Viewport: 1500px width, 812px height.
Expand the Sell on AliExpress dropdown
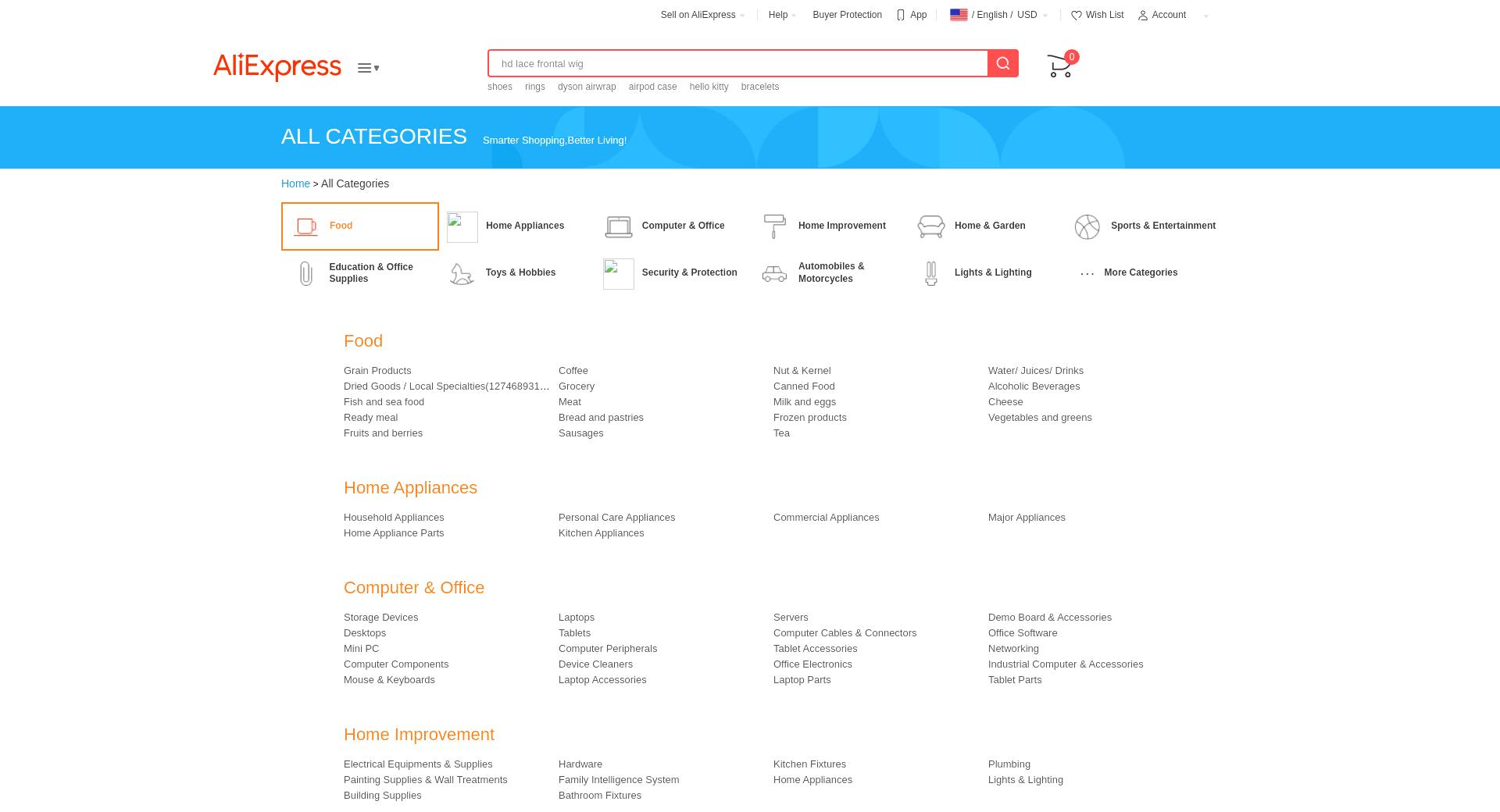tap(703, 15)
